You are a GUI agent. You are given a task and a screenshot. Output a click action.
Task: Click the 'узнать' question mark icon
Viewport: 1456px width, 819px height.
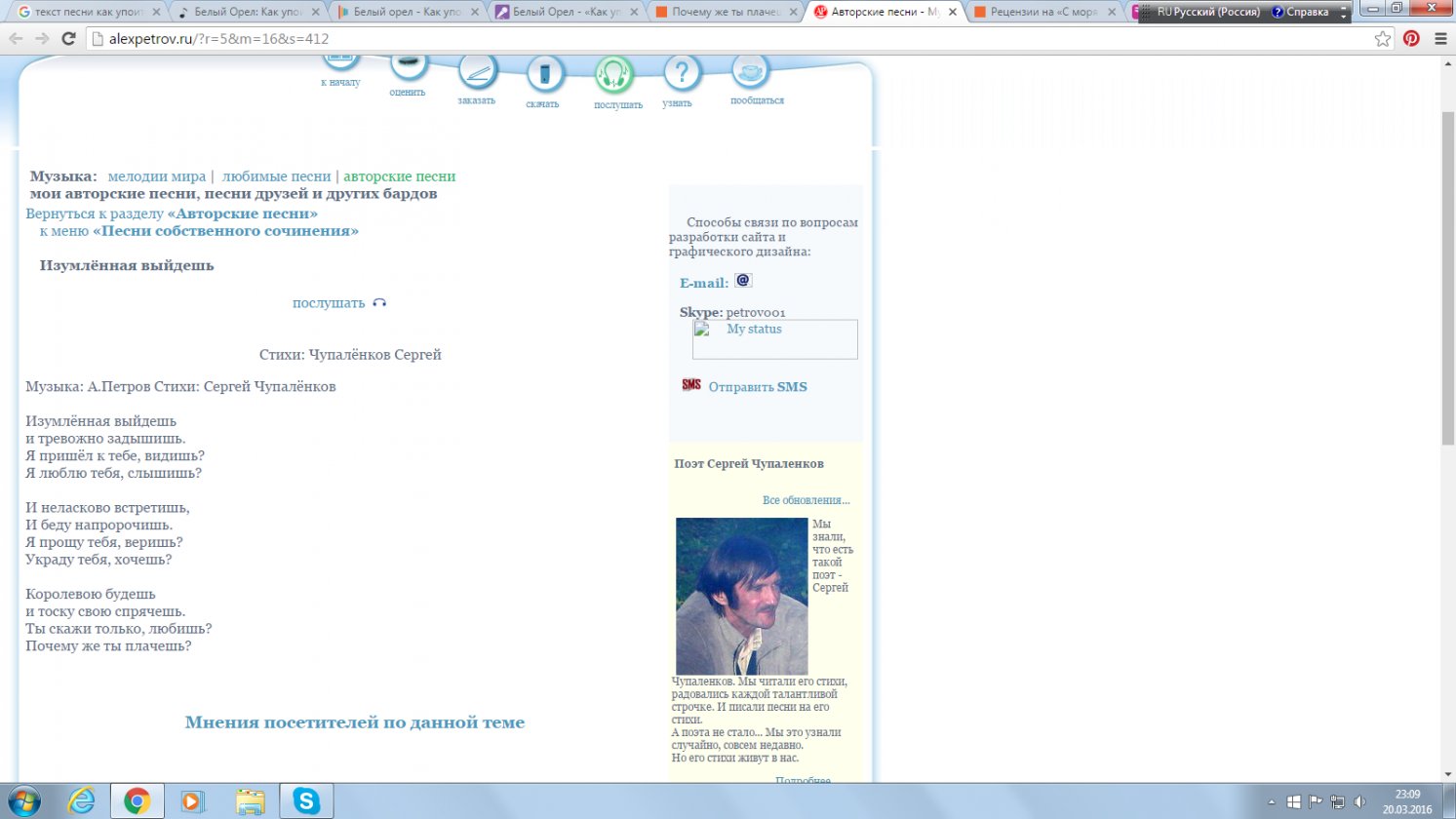click(x=682, y=73)
